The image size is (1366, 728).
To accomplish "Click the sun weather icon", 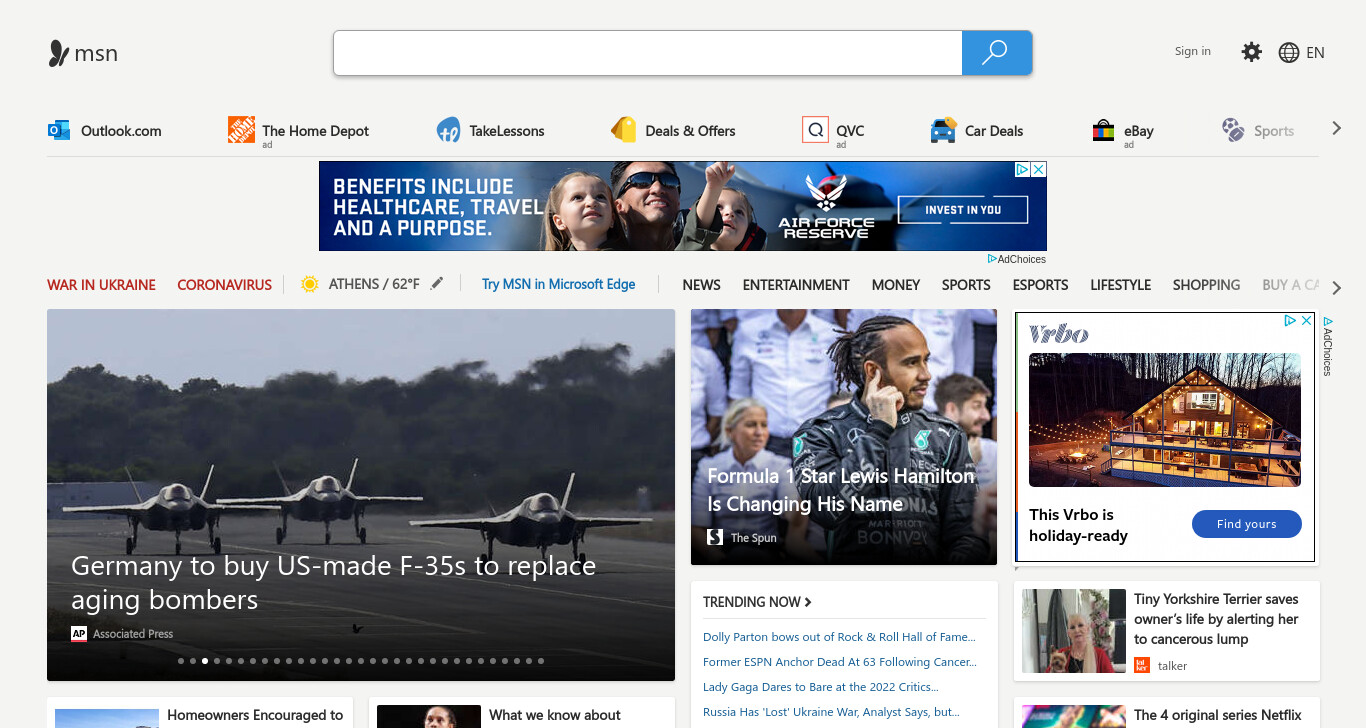I will point(310,284).
